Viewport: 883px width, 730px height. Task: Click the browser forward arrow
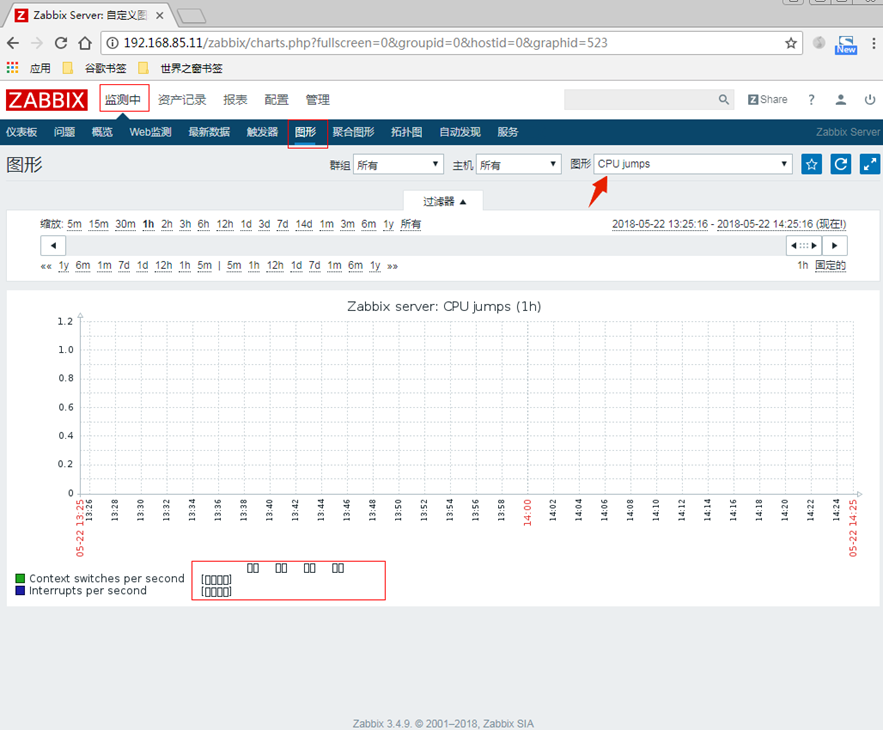tap(37, 43)
